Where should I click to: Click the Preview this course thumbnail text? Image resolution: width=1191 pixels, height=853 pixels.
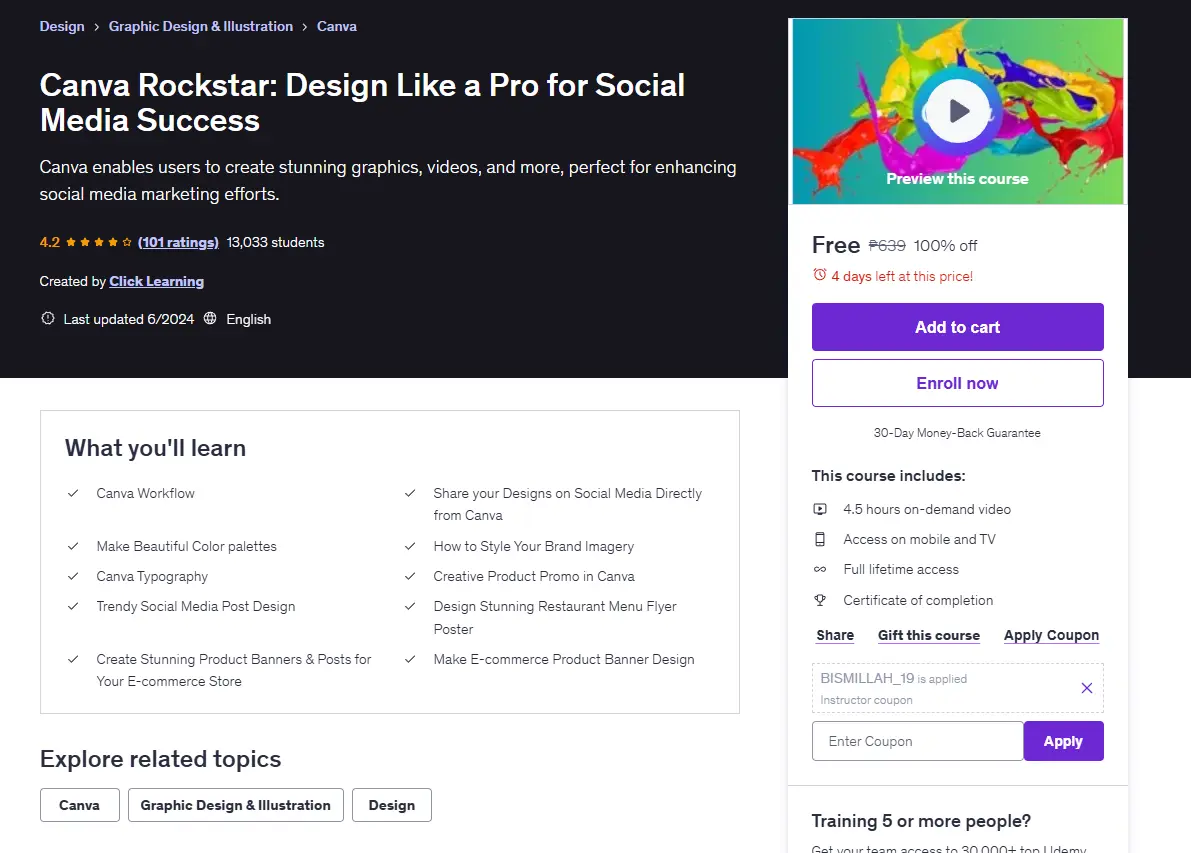tap(957, 178)
